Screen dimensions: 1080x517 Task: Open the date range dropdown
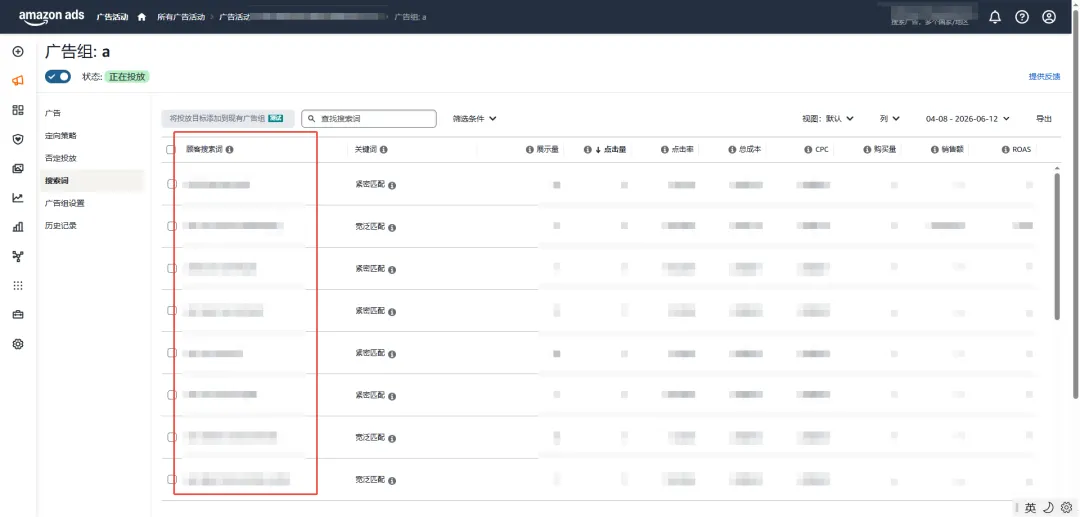[x=968, y=118]
